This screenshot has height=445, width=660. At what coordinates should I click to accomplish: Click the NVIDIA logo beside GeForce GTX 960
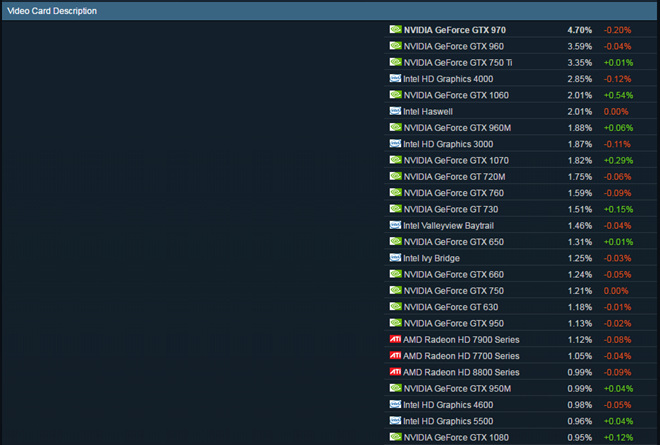click(x=395, y=46)
